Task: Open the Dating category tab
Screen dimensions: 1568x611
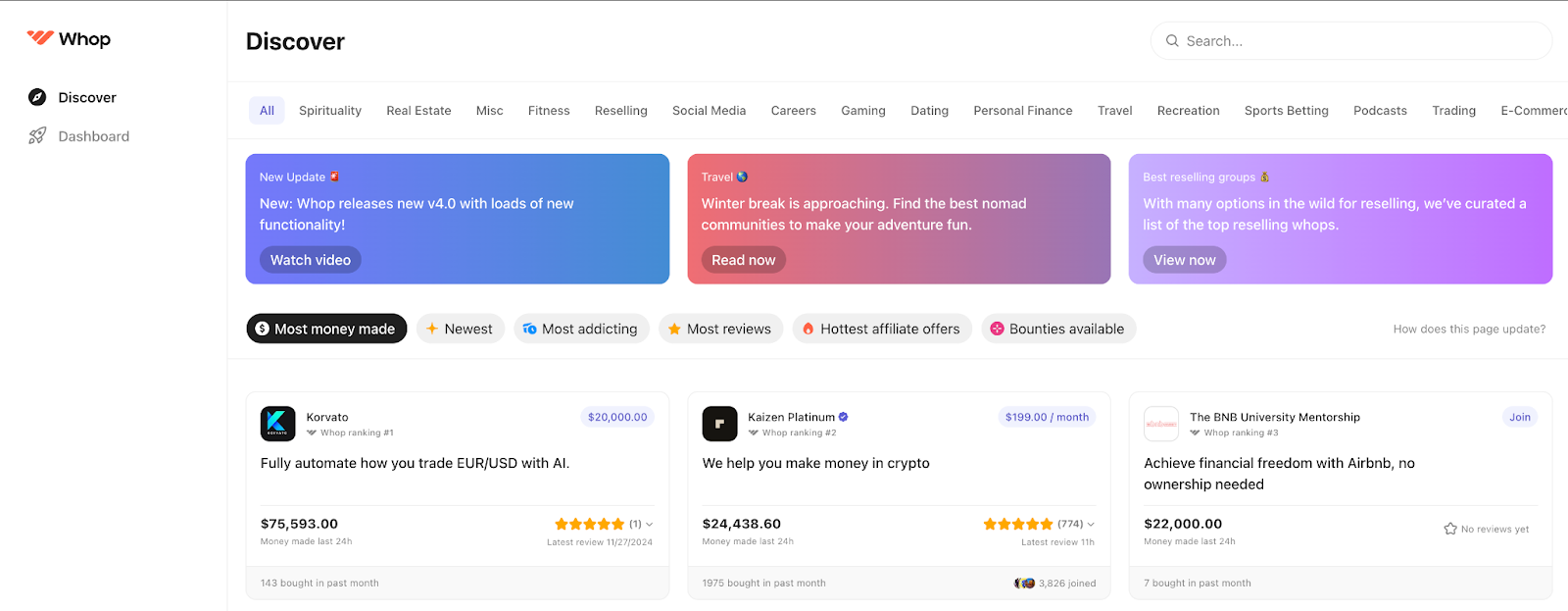Action: point(930,111)
